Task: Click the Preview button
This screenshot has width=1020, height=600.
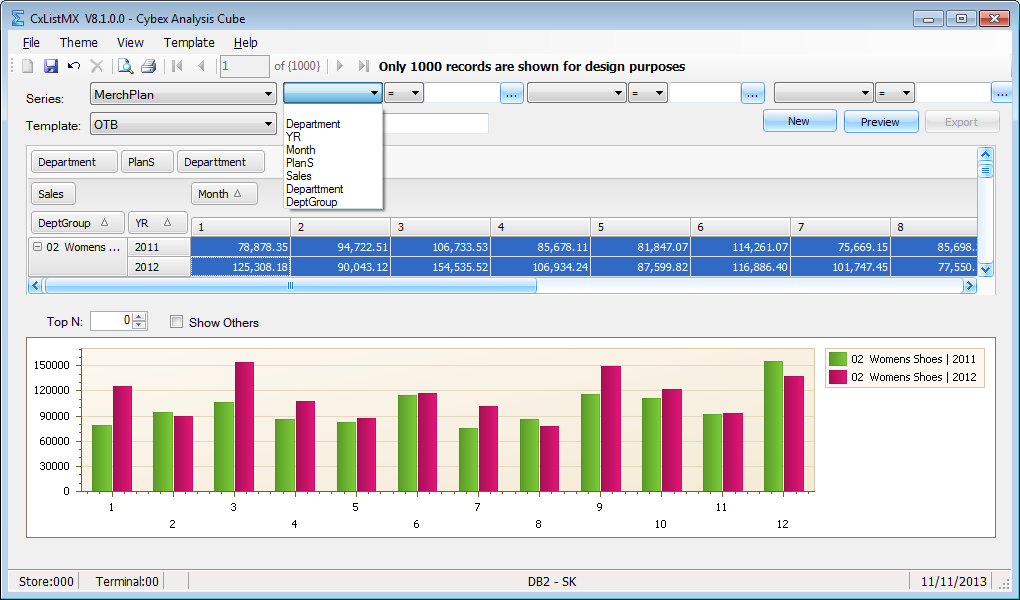Action: (881, 122)
